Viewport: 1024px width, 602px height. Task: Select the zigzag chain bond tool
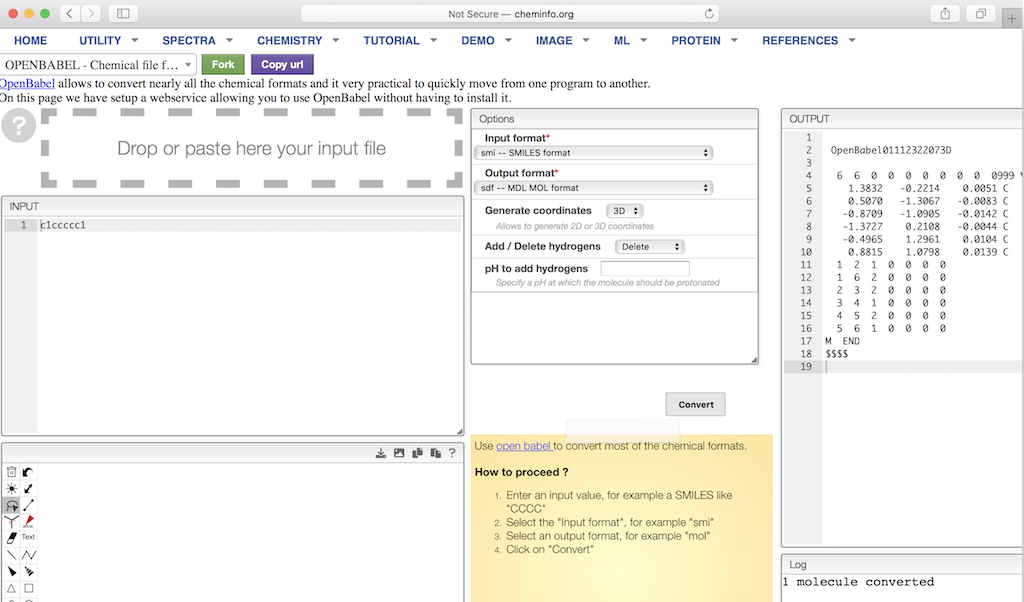point(28,554)
